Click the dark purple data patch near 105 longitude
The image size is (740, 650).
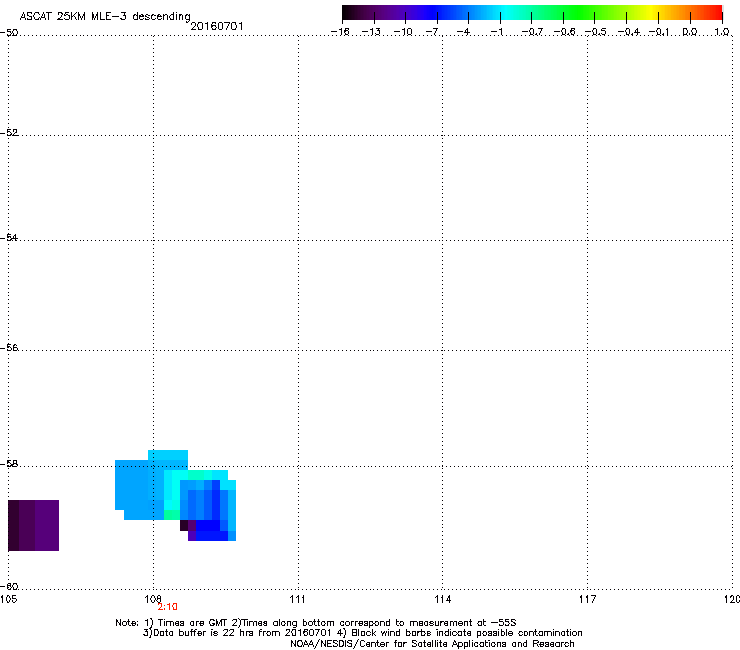pos(34,525)
